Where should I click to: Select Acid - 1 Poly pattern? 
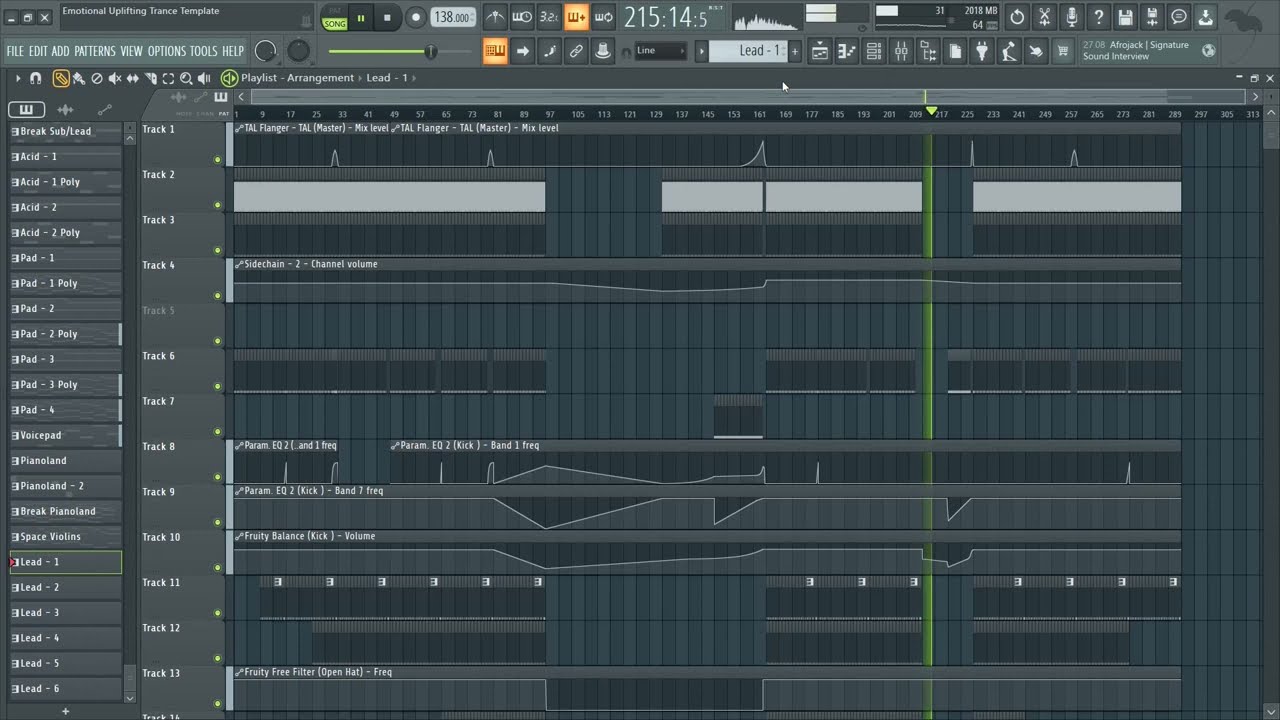pos(65,182)
